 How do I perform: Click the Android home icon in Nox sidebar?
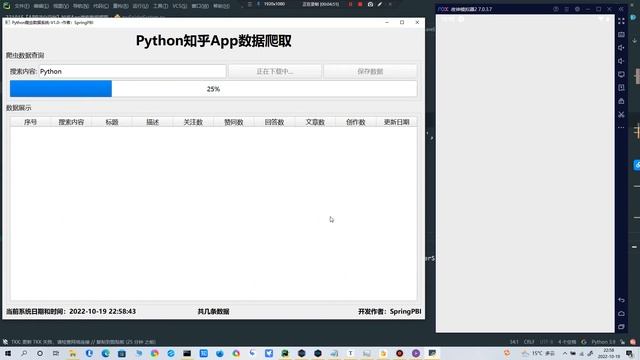click(621, 313)
